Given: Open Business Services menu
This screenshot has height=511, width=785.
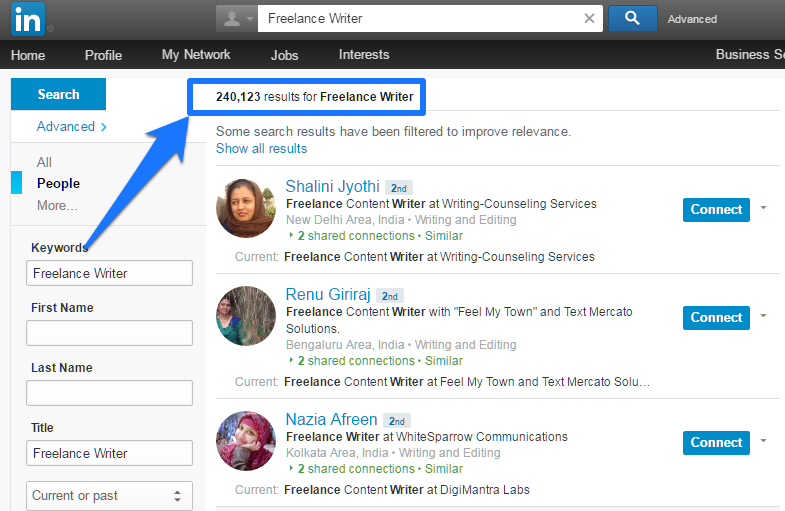Looking at the screenshot, I should click(x=750, y=55).
